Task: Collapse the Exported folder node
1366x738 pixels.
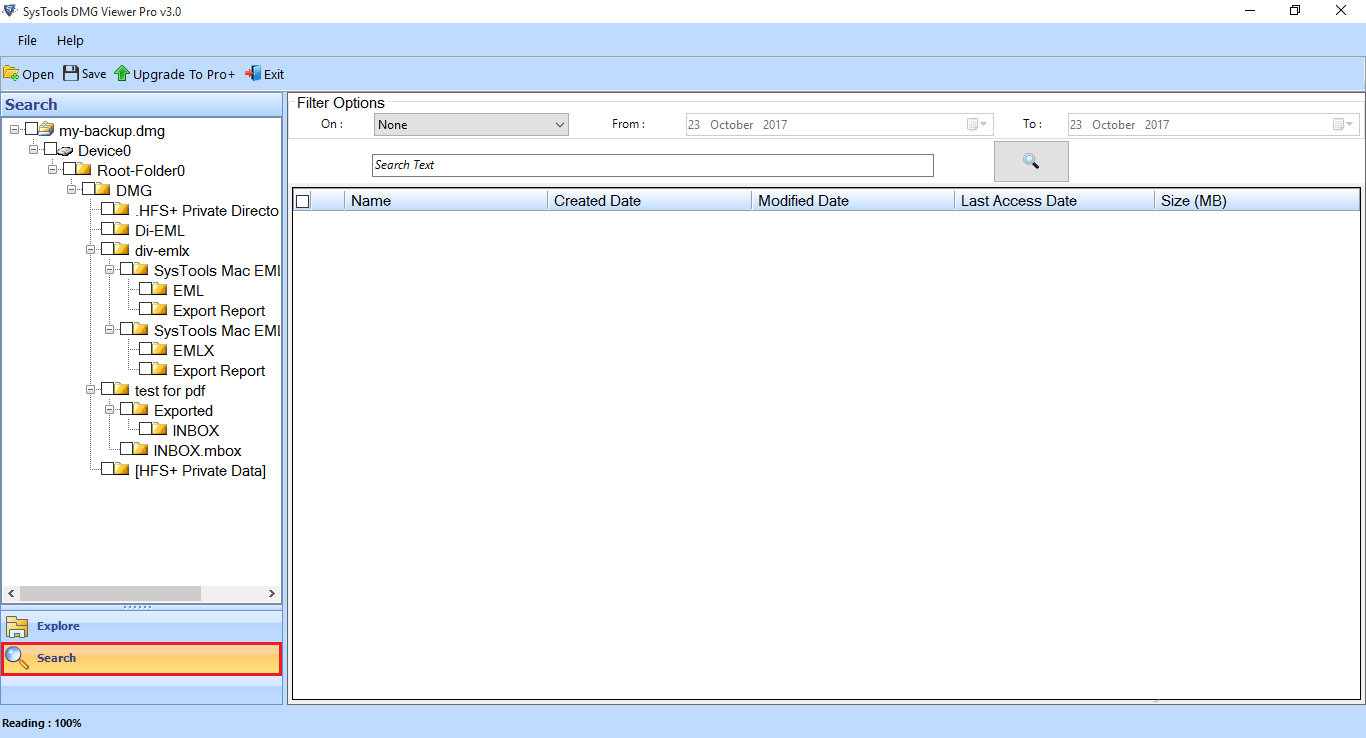Action: point(110,410)
